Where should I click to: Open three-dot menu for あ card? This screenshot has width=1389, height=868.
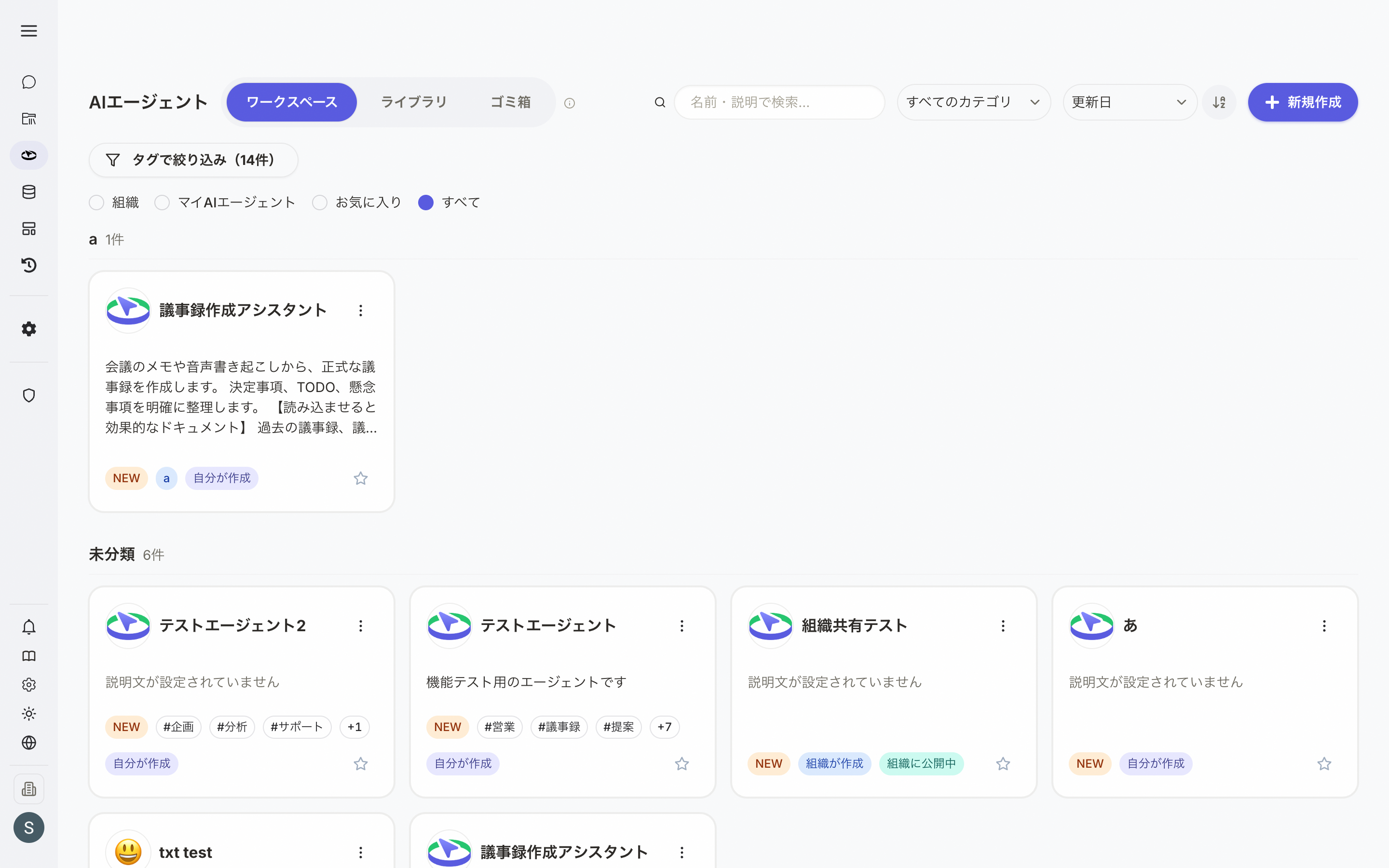pos(1324,626)
